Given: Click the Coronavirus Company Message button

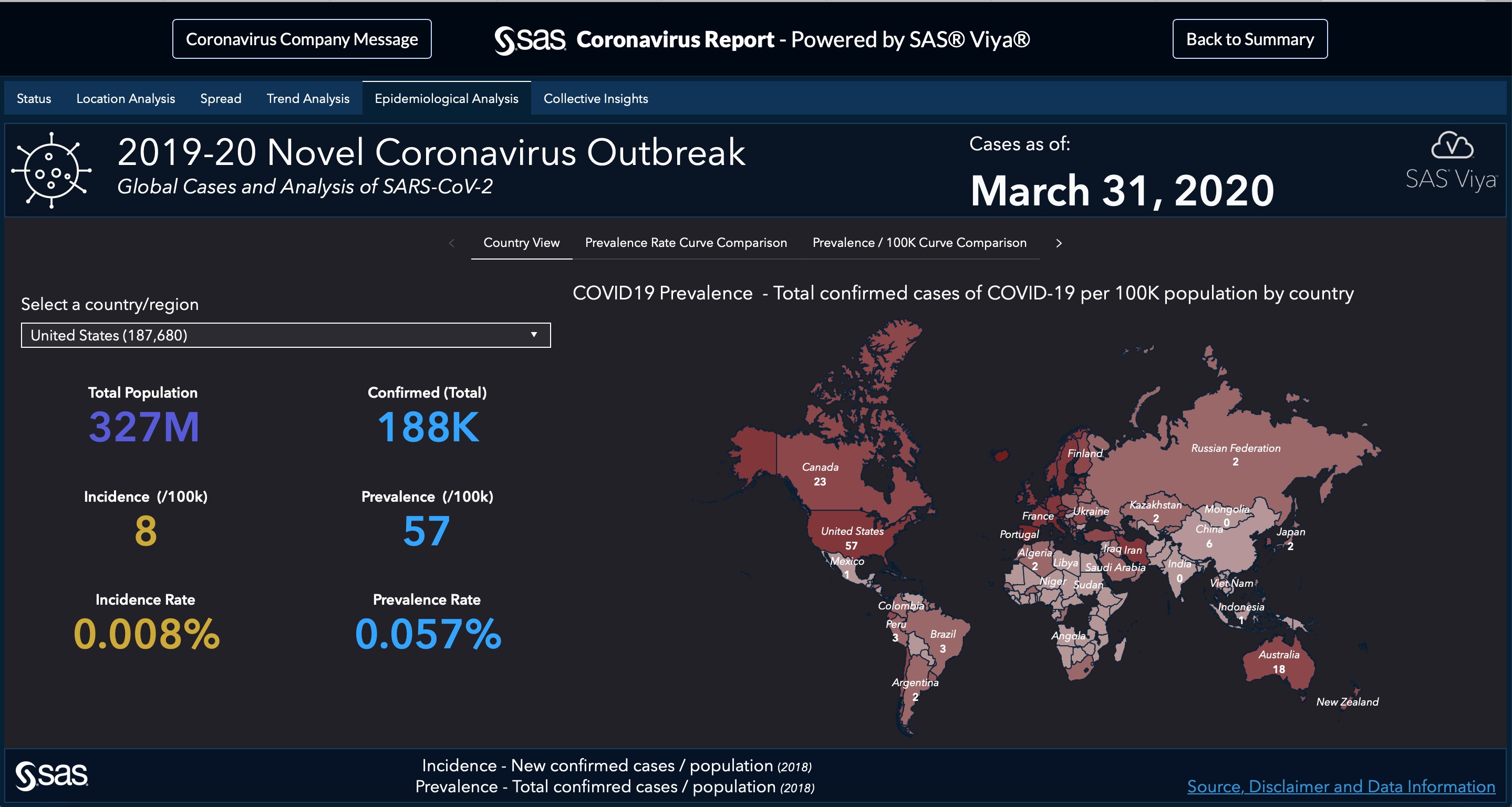Looking at the screenshot, I should (302, 39).
